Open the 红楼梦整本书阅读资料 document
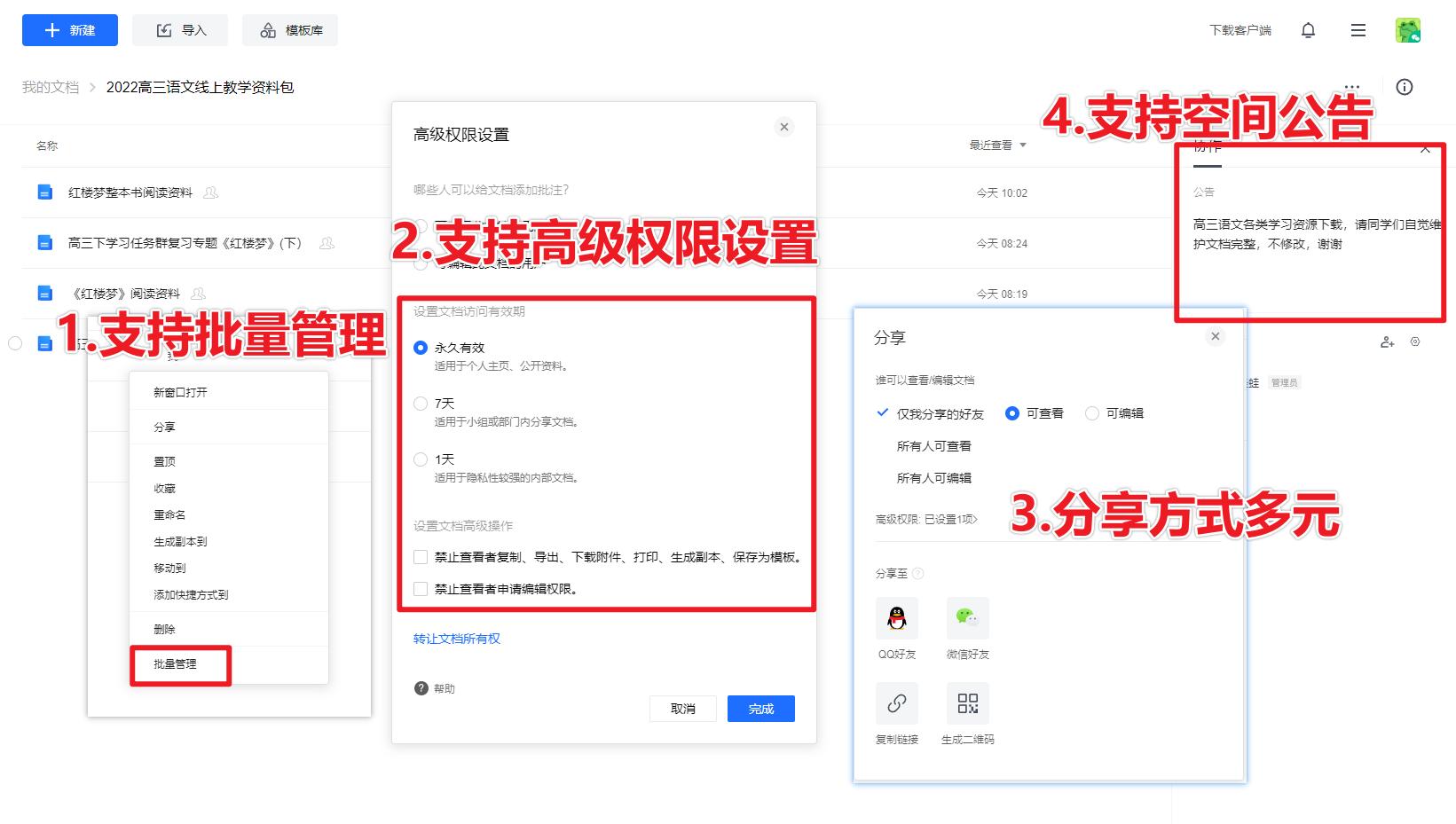This screenshot has height=824, width=1456. [129, 192]
